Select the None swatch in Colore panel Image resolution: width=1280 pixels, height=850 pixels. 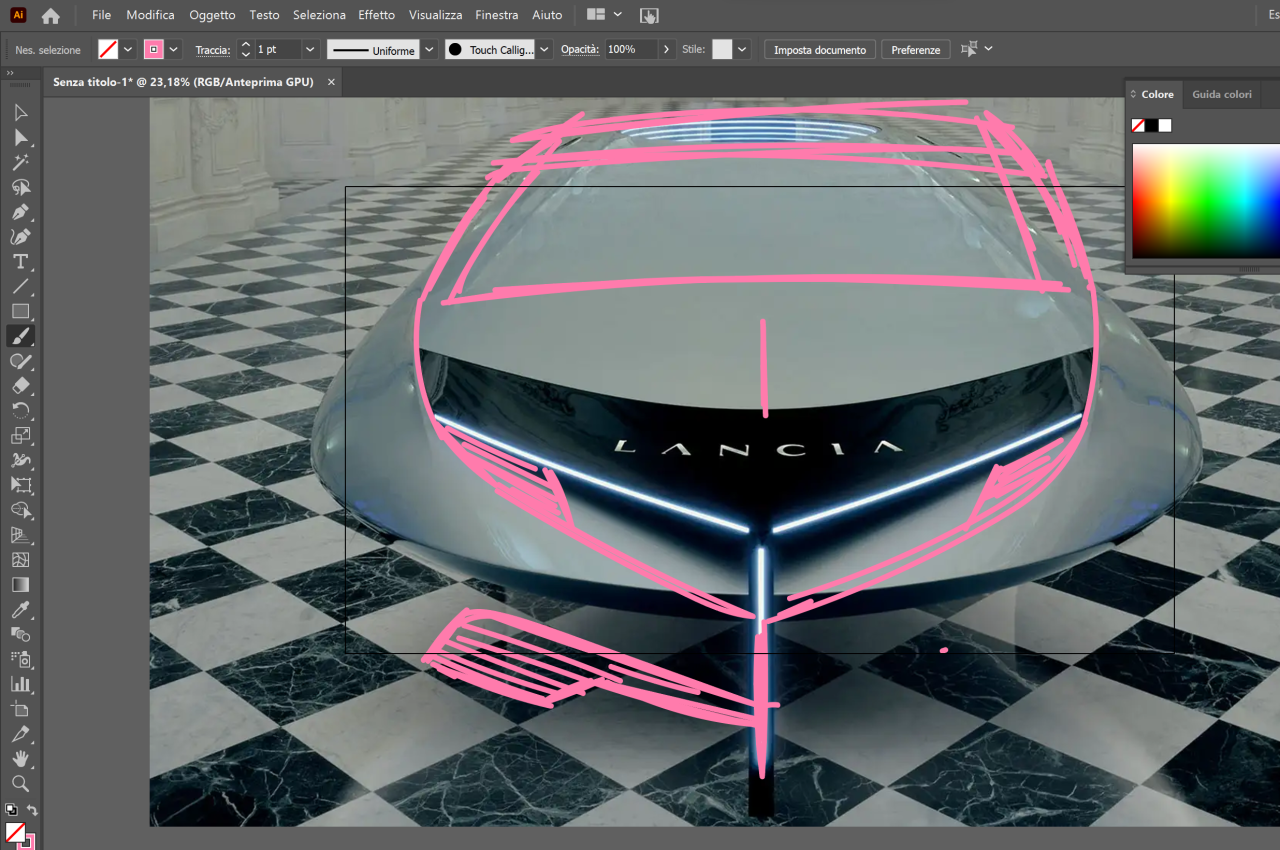click(1138, 125)
